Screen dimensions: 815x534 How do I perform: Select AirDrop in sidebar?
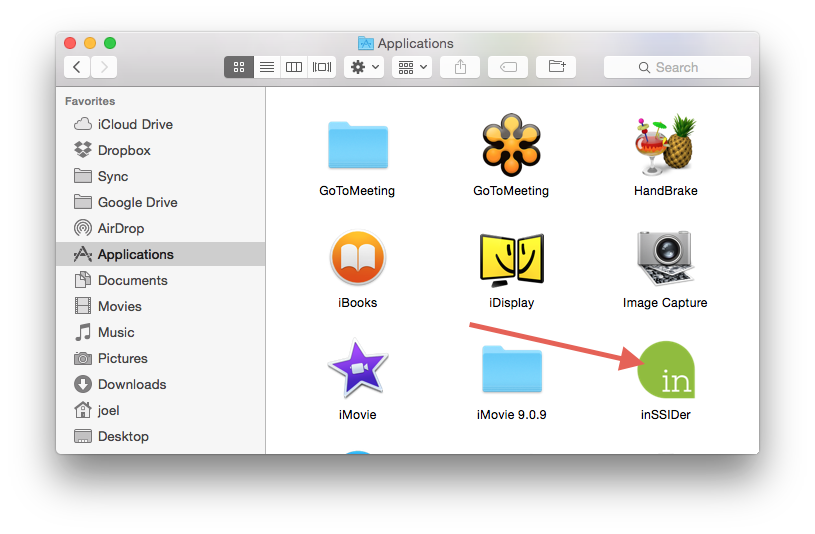(x=161, y=228)
